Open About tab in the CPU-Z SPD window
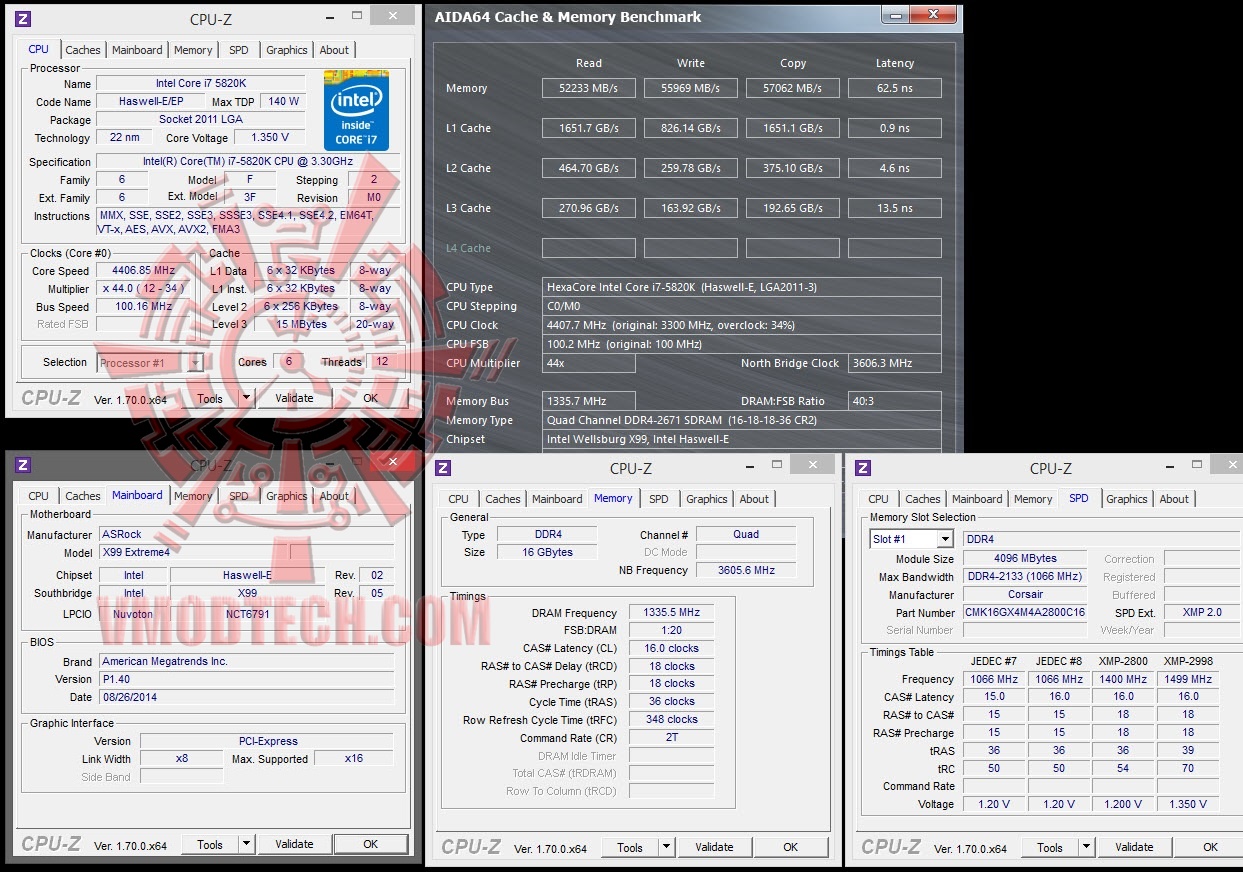 pos(1175,499)
